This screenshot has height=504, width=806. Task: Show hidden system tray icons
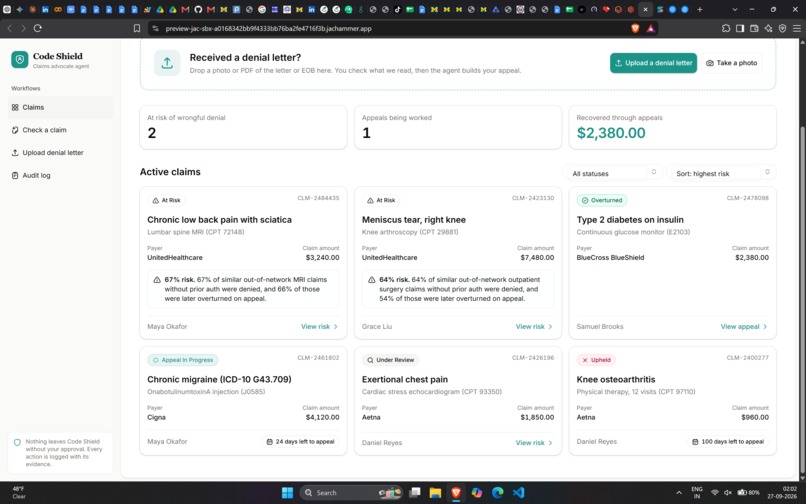[x=679, y=493]
